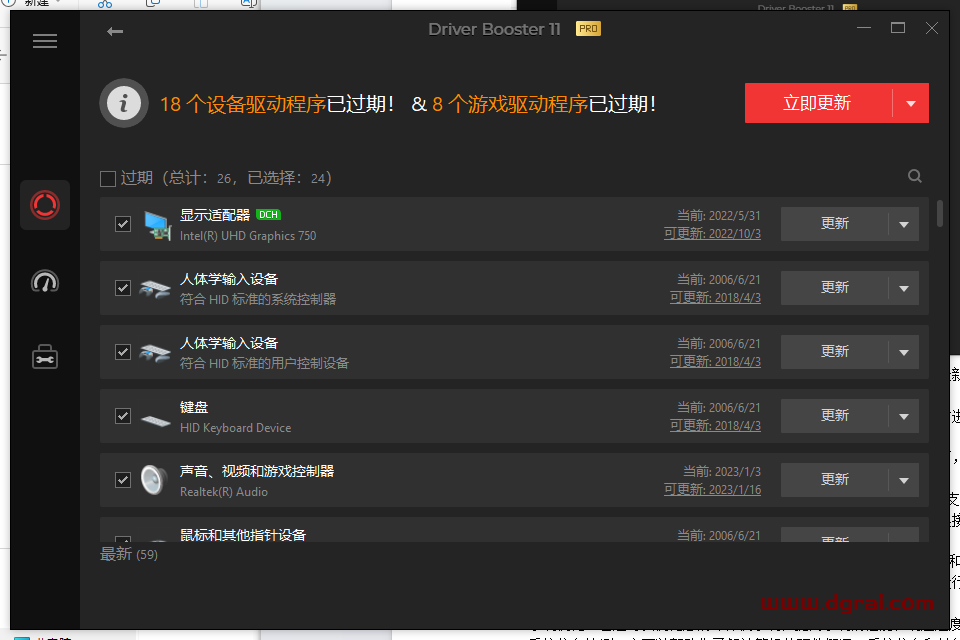Expand update options for Intel UHD Graphics 750

pyautogui.click(x=904, y=225)
